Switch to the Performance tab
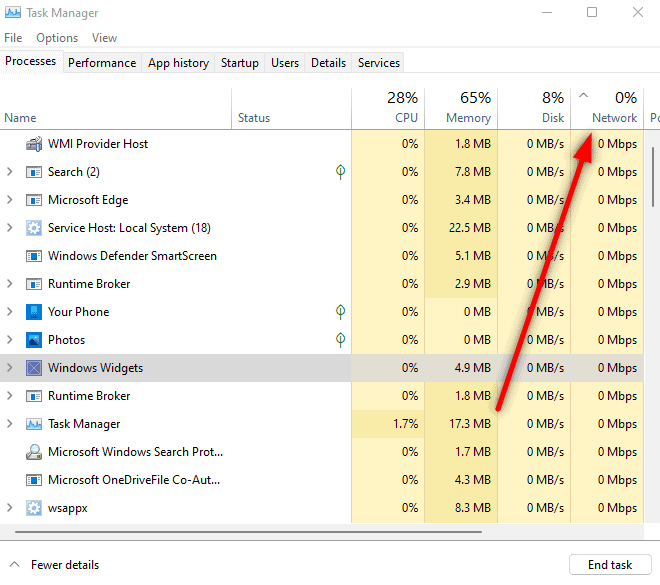The height and width of the screenshot is (585, 660). pos(102,63)
